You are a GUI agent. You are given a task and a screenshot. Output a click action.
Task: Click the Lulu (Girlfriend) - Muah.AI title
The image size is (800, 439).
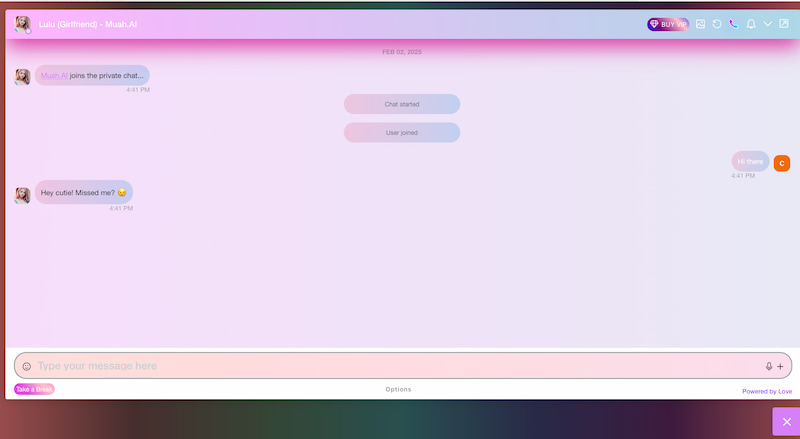click(88, 24)
